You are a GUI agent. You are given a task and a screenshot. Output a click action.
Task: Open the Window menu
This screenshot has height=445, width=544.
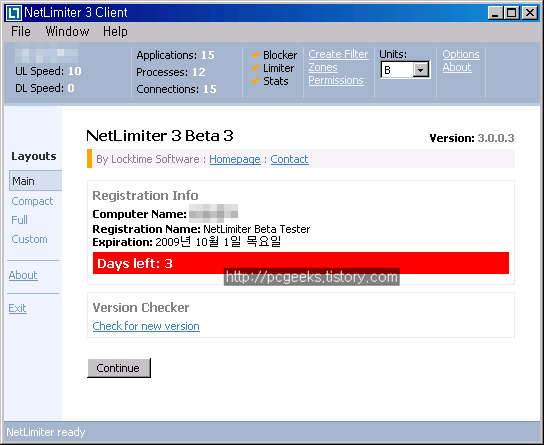(x=67, y=32)
